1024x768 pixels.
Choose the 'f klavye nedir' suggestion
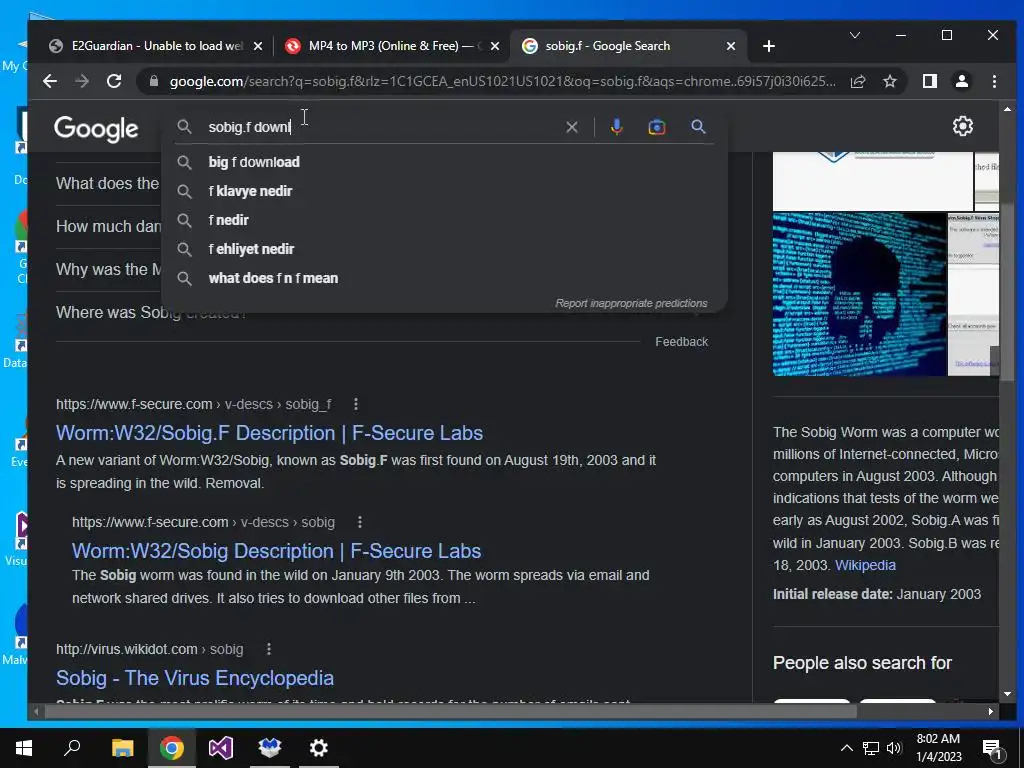[444, 191]
